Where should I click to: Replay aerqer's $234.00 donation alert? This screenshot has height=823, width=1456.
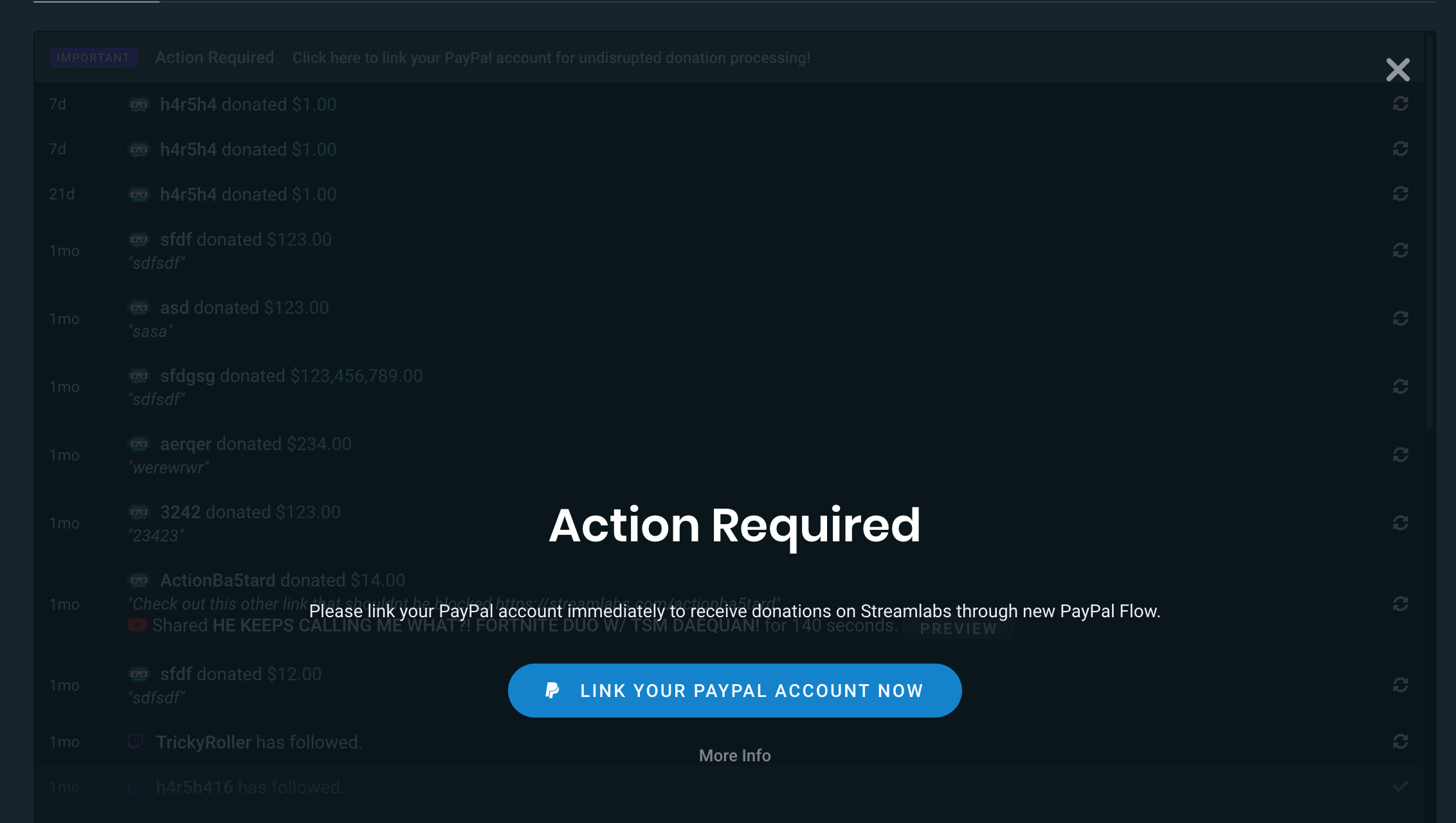[x=1400, y=455]
